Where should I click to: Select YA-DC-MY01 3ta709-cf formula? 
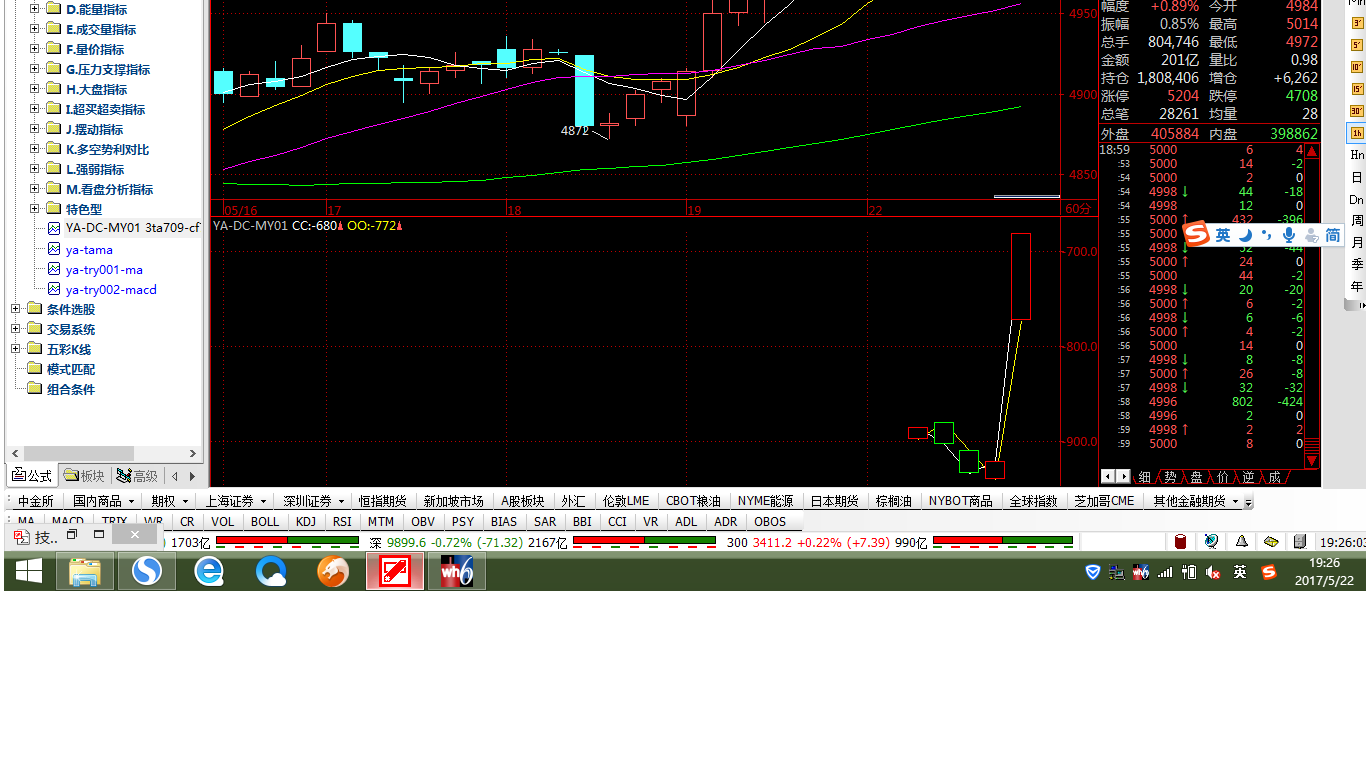[133, 228]
